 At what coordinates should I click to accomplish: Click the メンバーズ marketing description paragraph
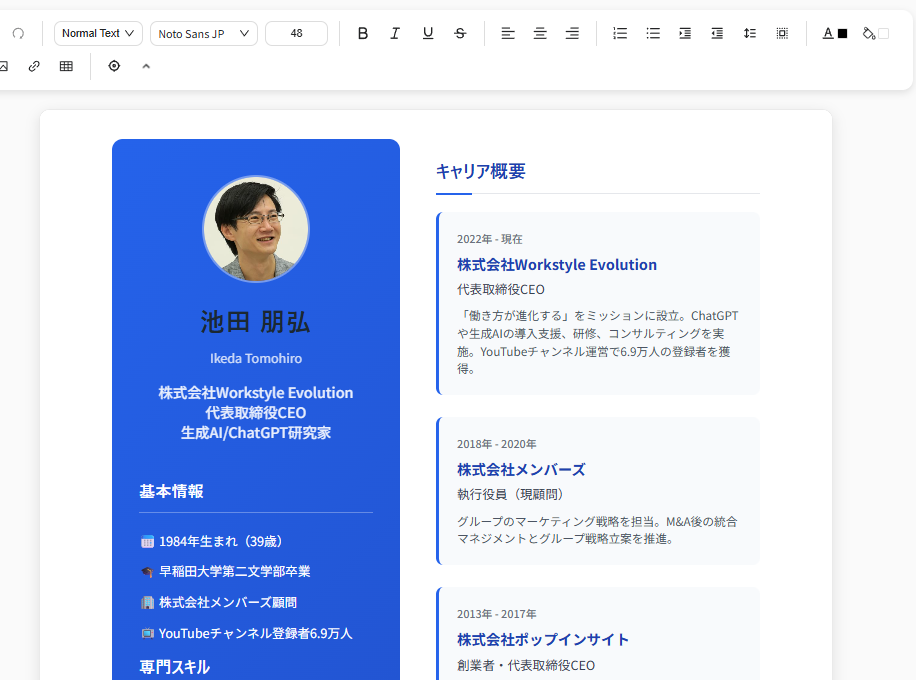[x=597, y=530]
